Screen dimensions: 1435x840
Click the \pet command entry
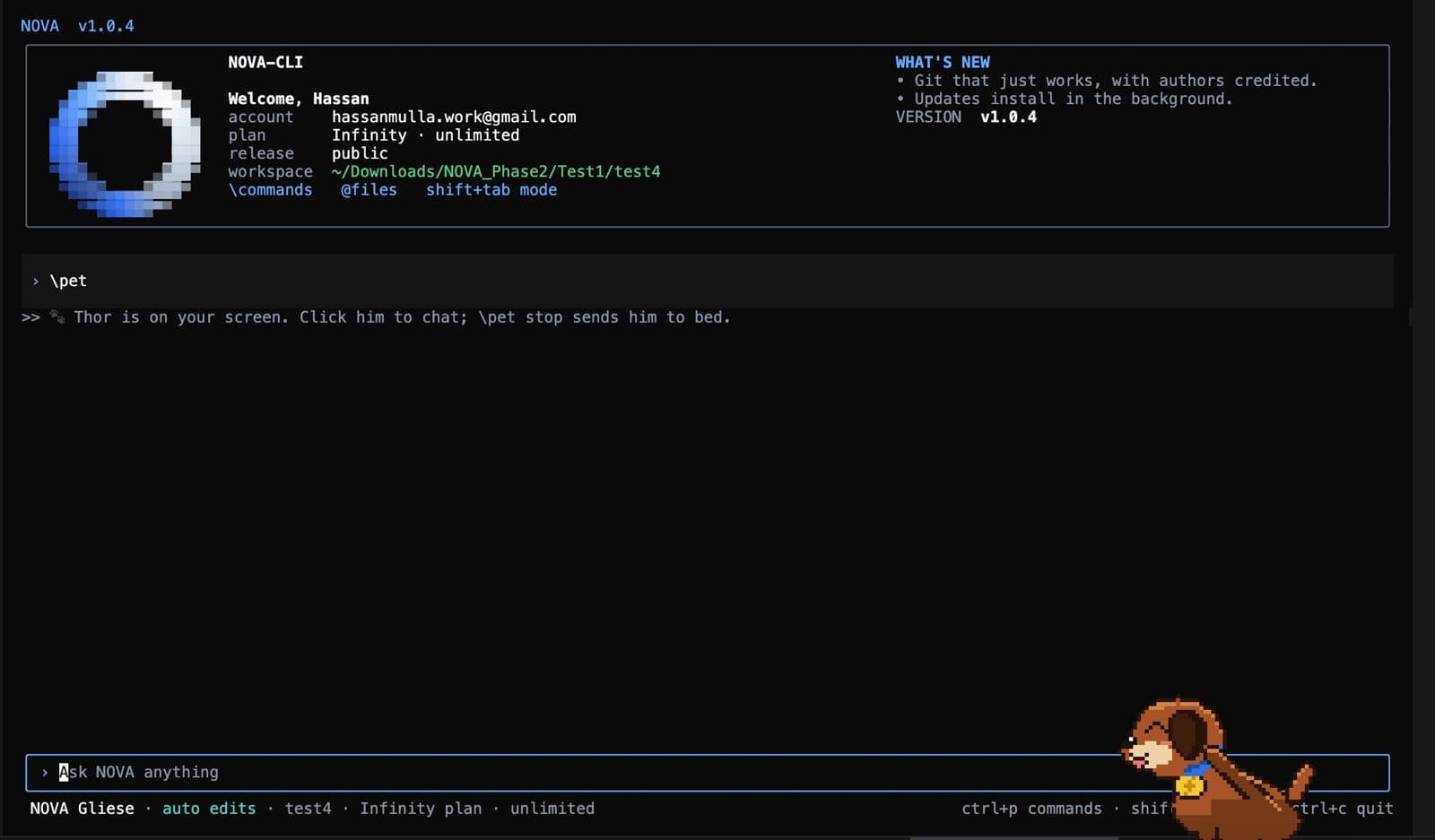click(x=68, y=281)
